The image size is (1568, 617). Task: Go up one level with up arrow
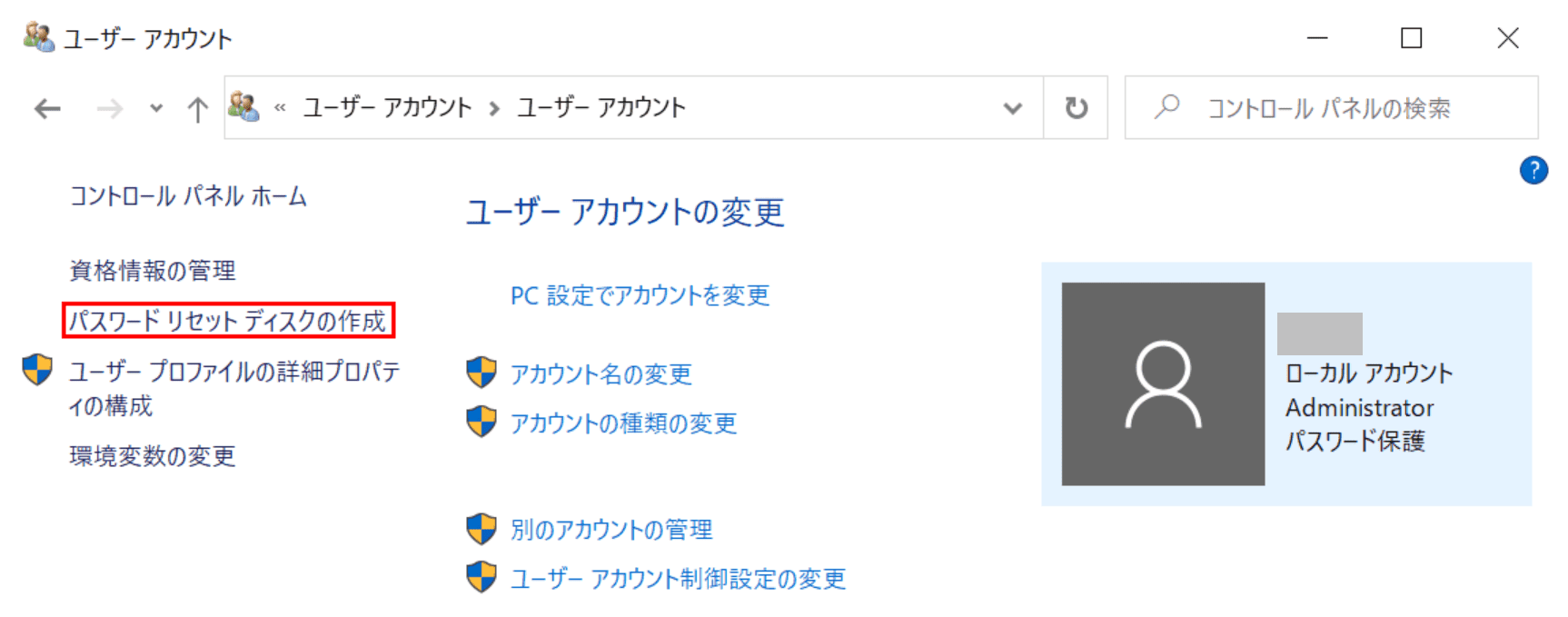[197, 109]
